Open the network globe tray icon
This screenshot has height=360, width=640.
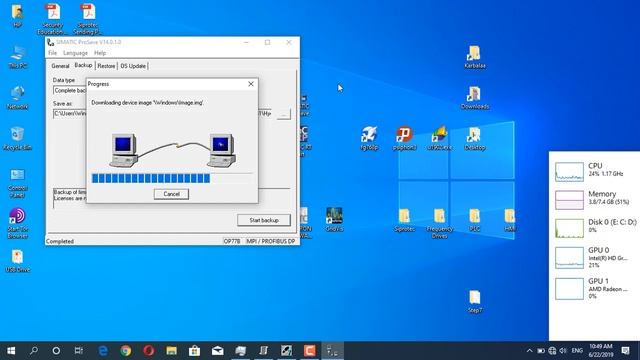click(552, 351)
